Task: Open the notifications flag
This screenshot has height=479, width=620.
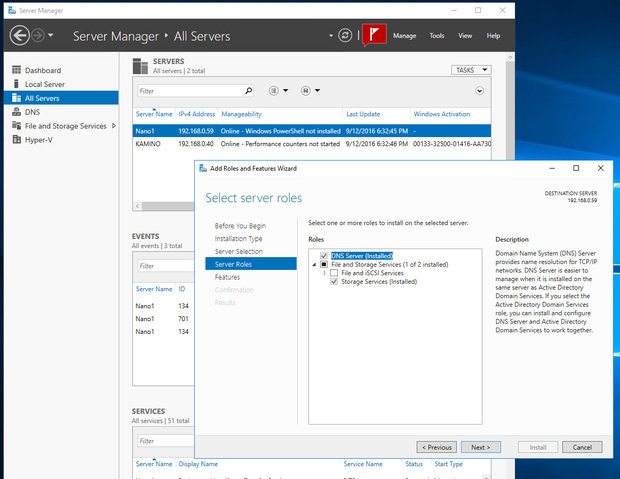Action: point(374,35)
